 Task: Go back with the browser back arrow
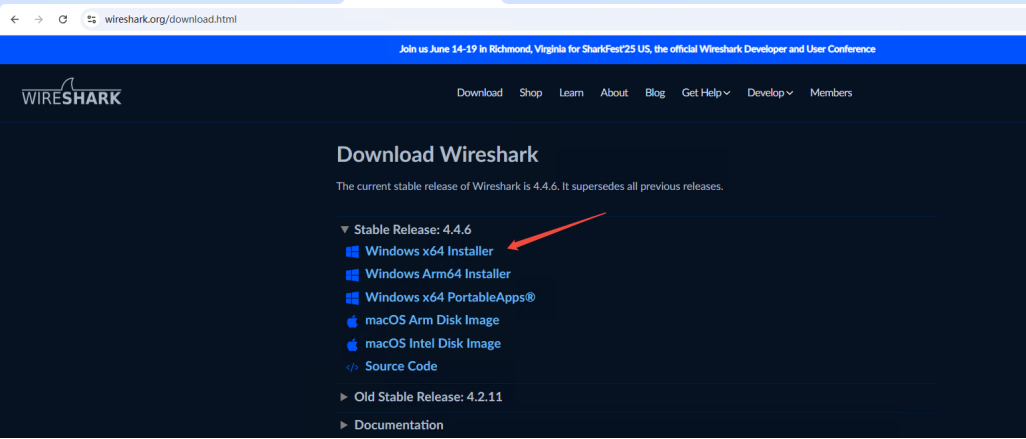(14, 20)
